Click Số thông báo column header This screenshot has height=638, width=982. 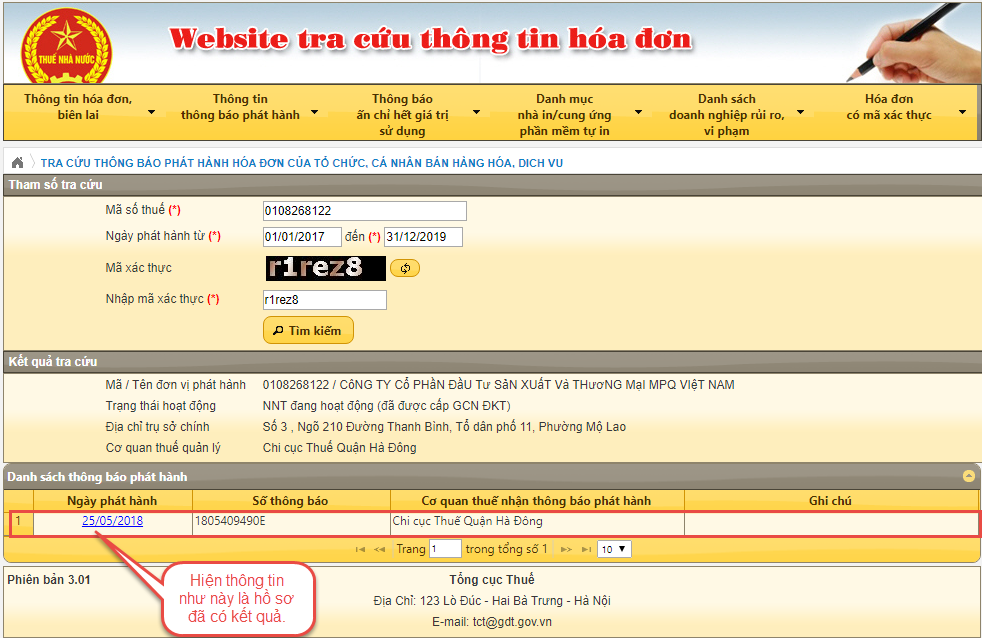click(x=291, y=501)
